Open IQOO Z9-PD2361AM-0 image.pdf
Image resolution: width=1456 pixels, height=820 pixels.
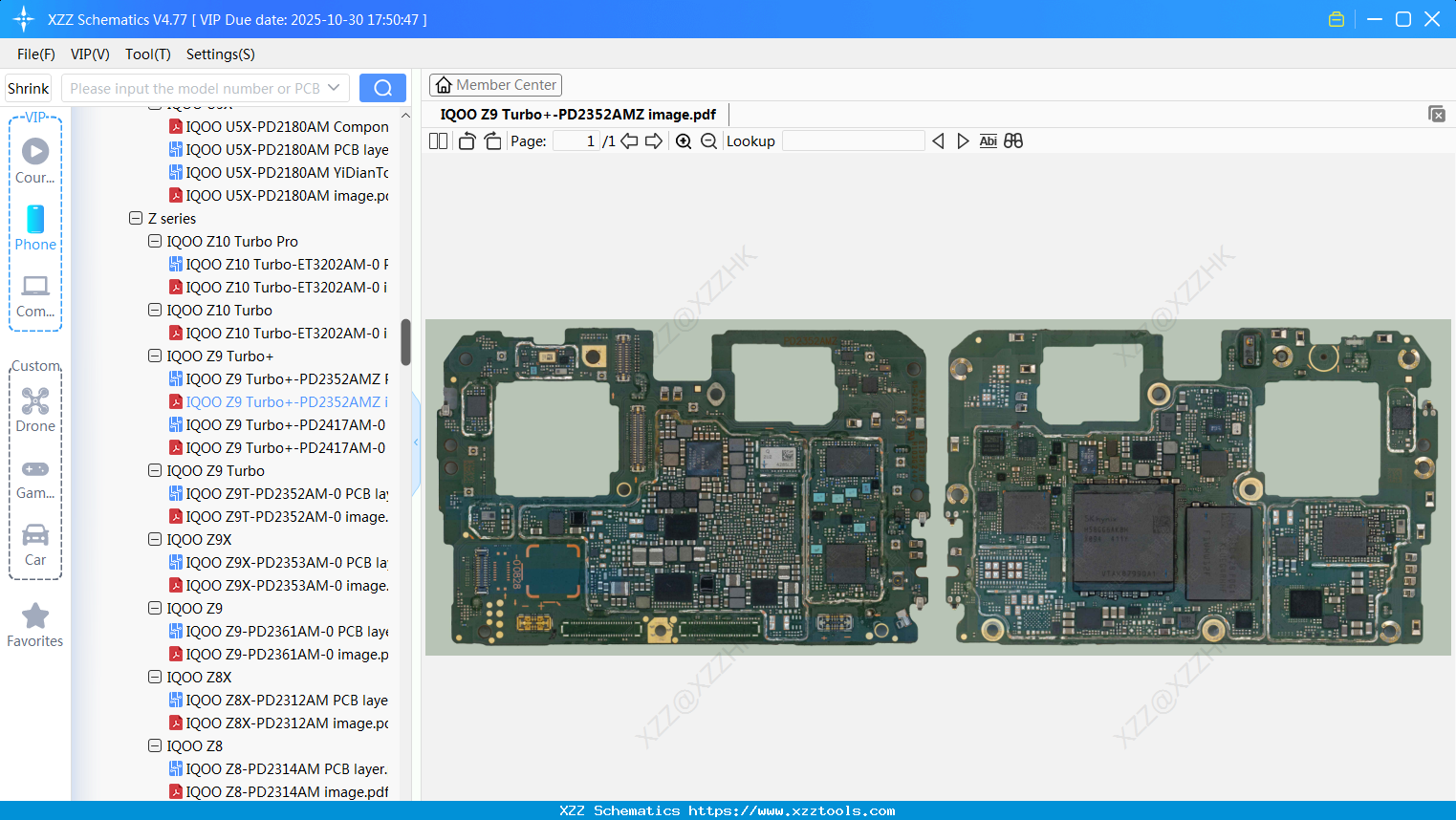[279, 654]
